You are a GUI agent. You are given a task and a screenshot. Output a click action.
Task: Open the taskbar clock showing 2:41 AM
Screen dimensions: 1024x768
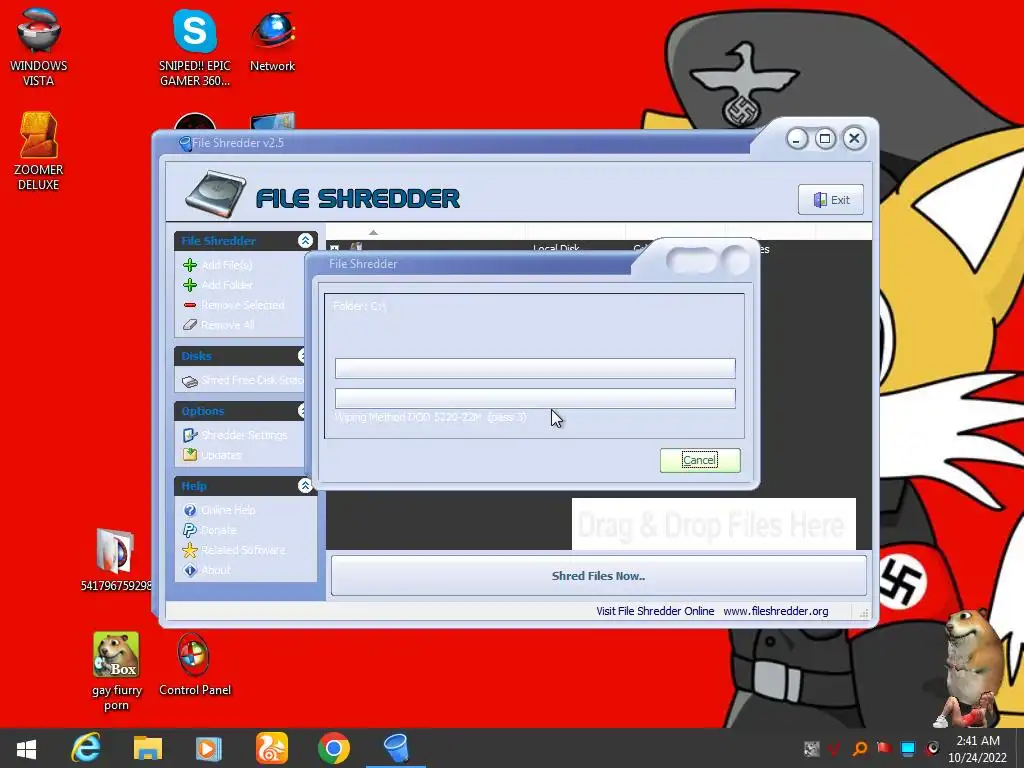[x=978, y=748]
